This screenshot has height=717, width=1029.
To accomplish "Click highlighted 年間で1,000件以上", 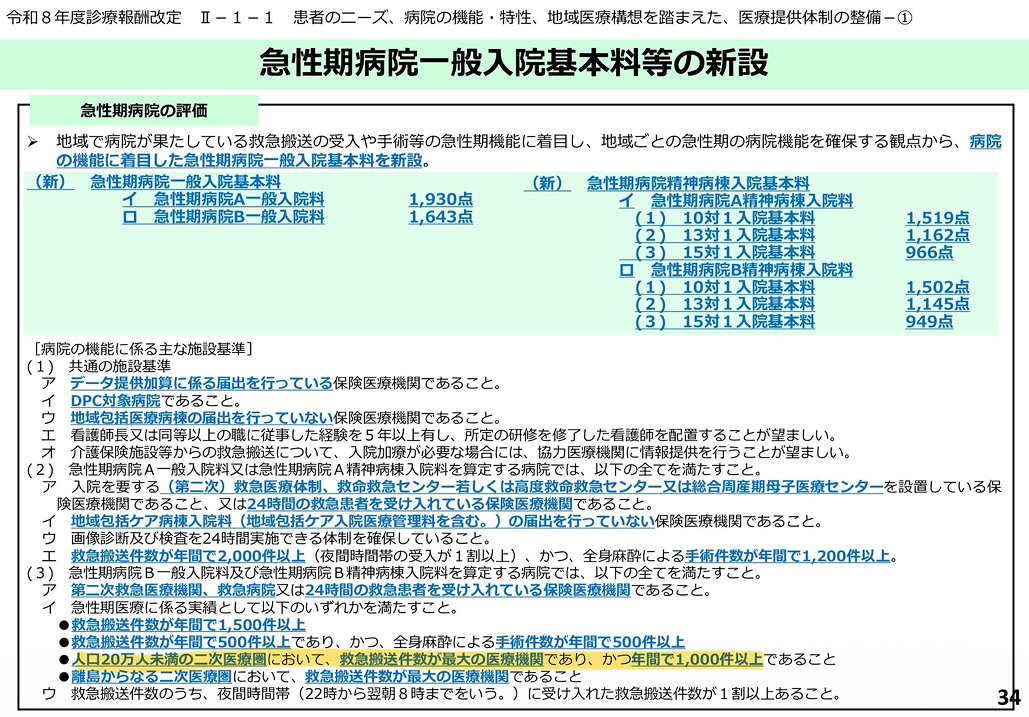I will tap(697, 659).
